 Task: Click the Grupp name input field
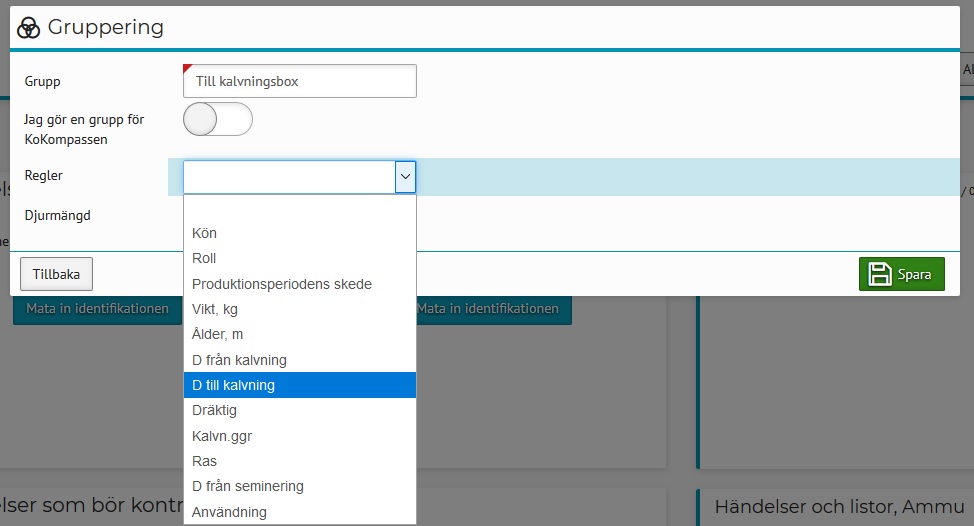300,81
